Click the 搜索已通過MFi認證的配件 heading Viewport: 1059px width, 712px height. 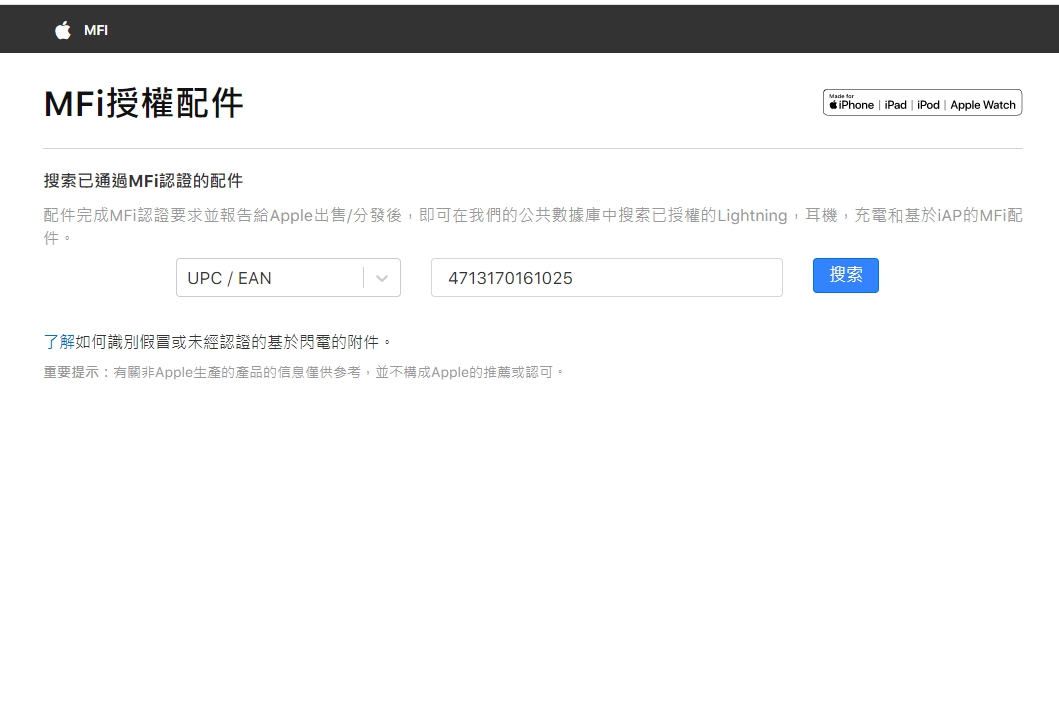(x=143, y=181)
